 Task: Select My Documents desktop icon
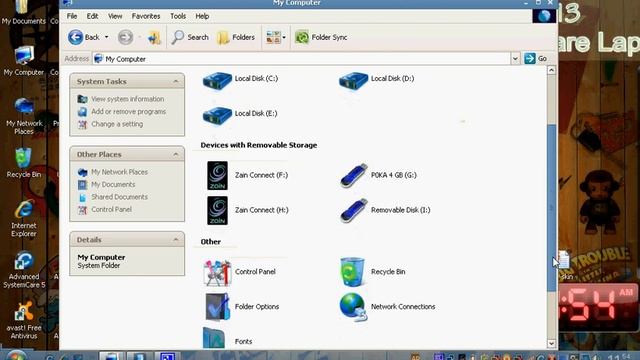pyautogui.click(x=24, y=13)
